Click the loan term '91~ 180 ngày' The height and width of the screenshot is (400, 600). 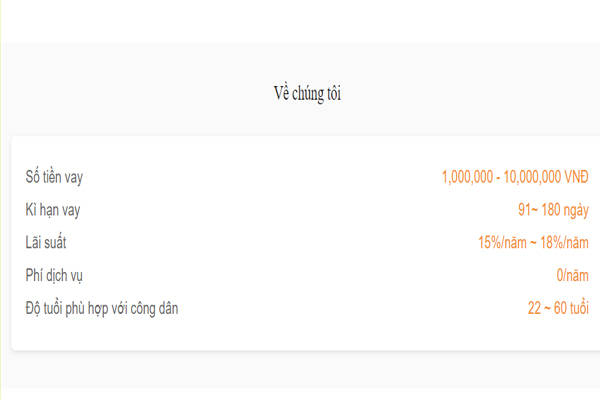point(553,210)
